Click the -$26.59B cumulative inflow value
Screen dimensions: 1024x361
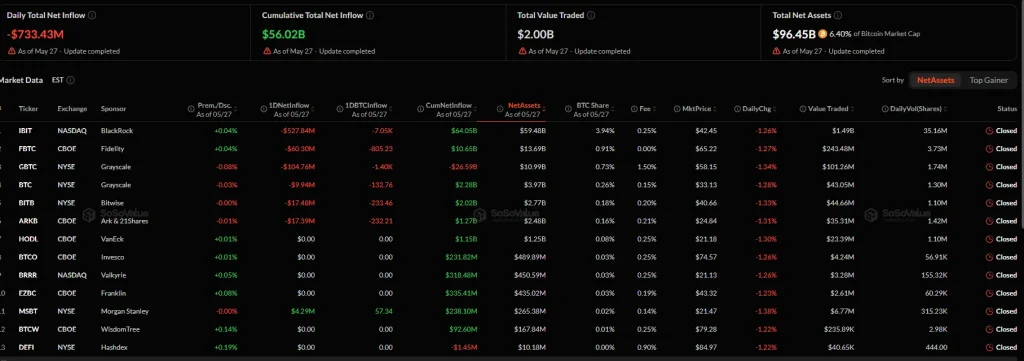coord(464,166)
